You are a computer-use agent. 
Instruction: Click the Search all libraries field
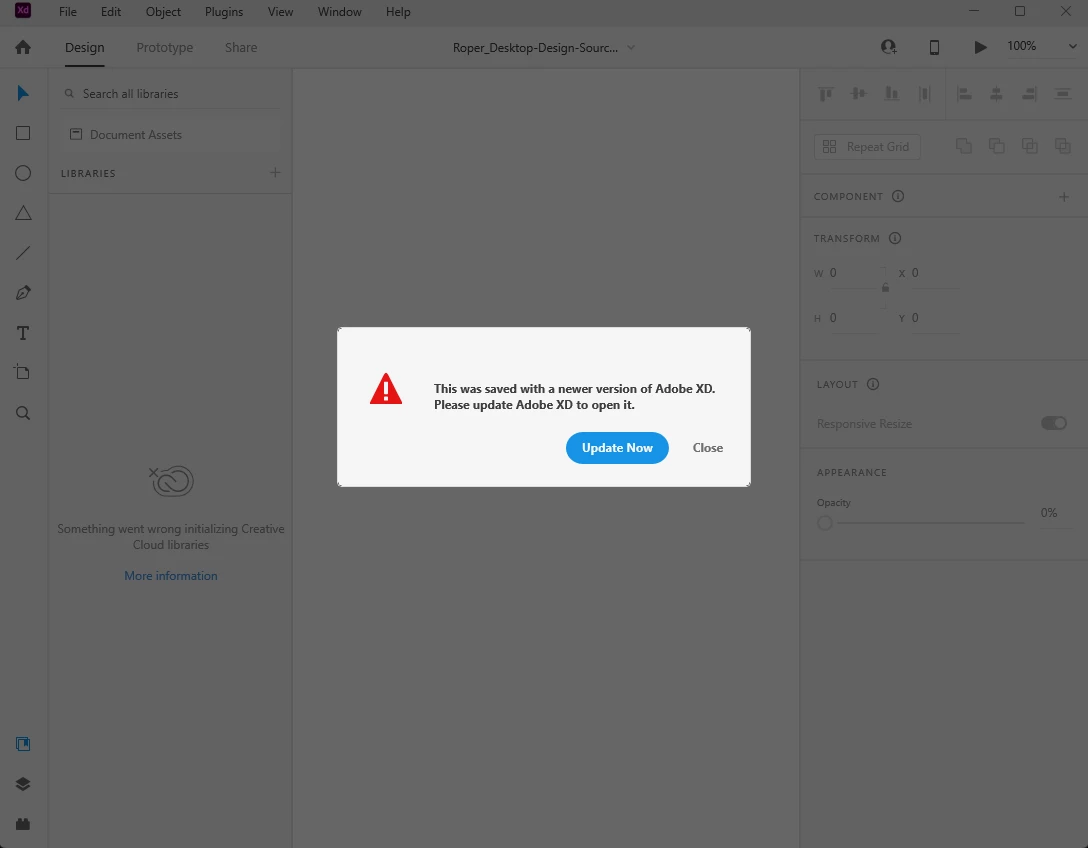[x=171, y=94]
